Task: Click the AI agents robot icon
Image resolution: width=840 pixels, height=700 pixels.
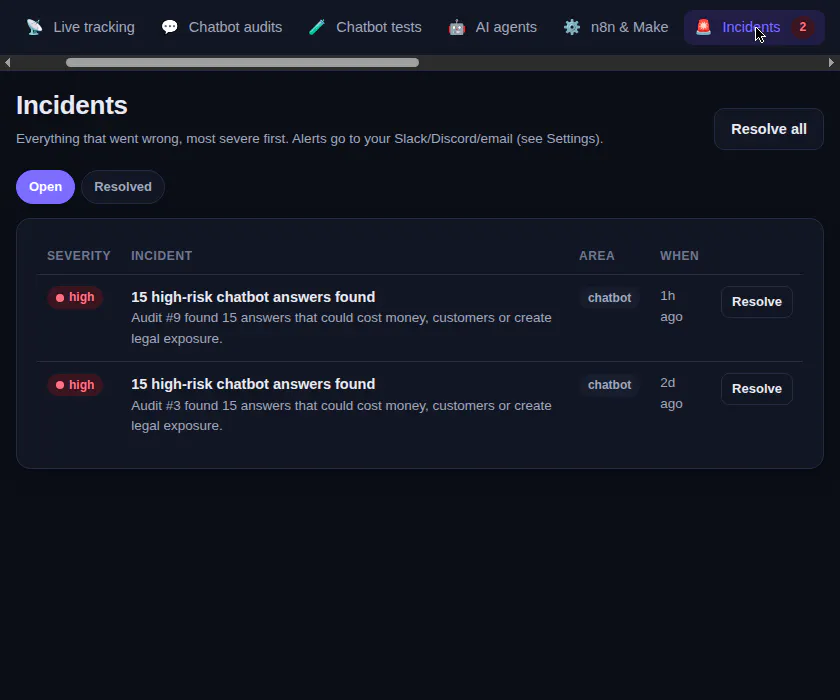Action: pos(457,27)
